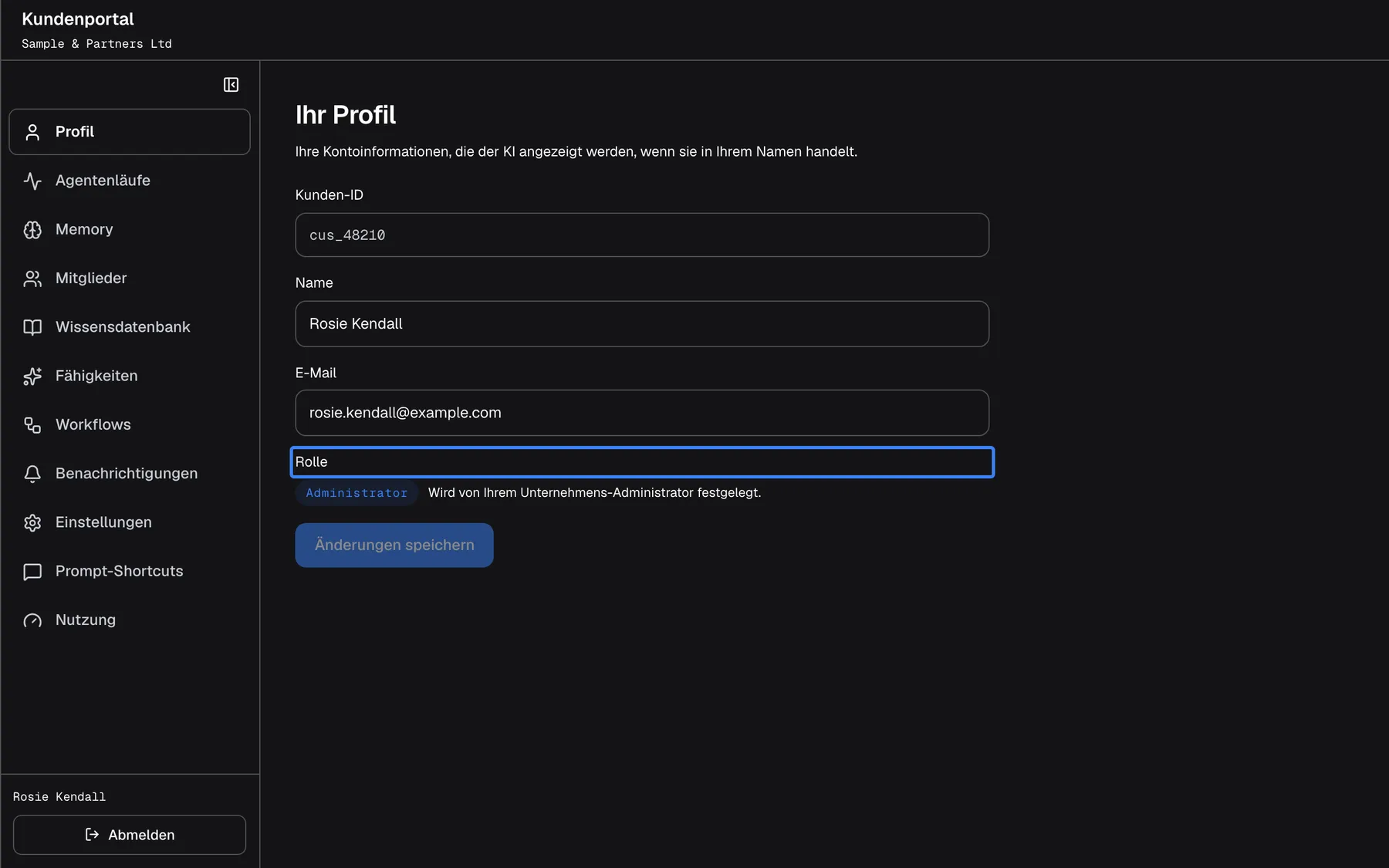Viewport: 1389px width, 868px height.
Task: Open Prompt-Shortcuts page
Action: pyautogui.click(x=130, y=571)
